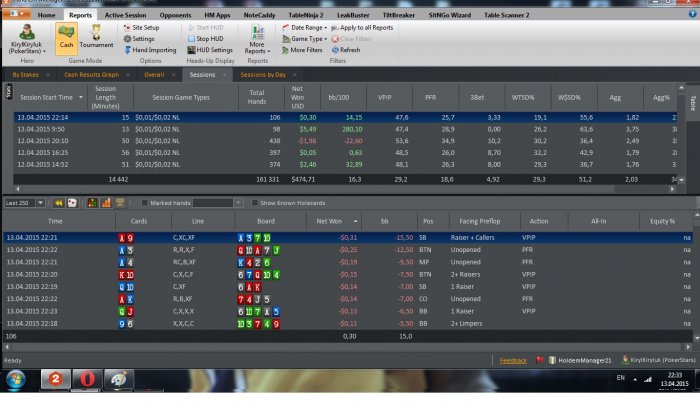Open the NoteCaddy tab
The image size is (700, 409).
tap(259, 15)
